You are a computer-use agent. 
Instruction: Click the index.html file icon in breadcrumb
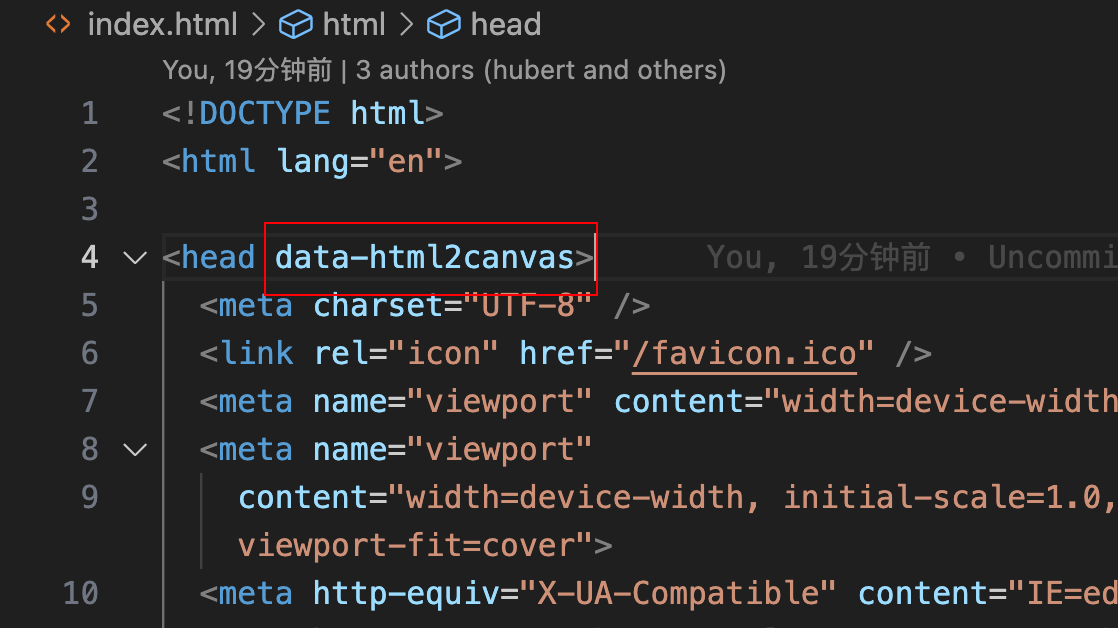58,24
